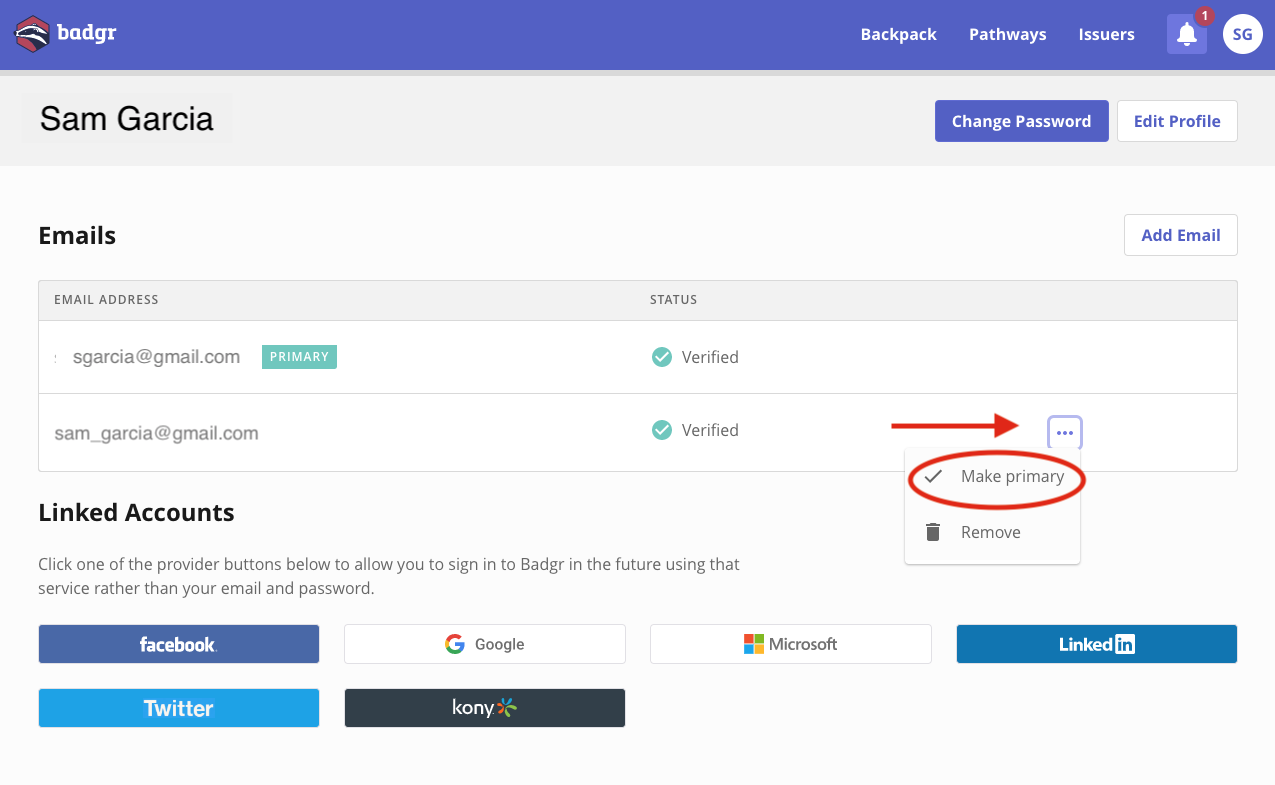Click the Change Password button

[1021, 121]
